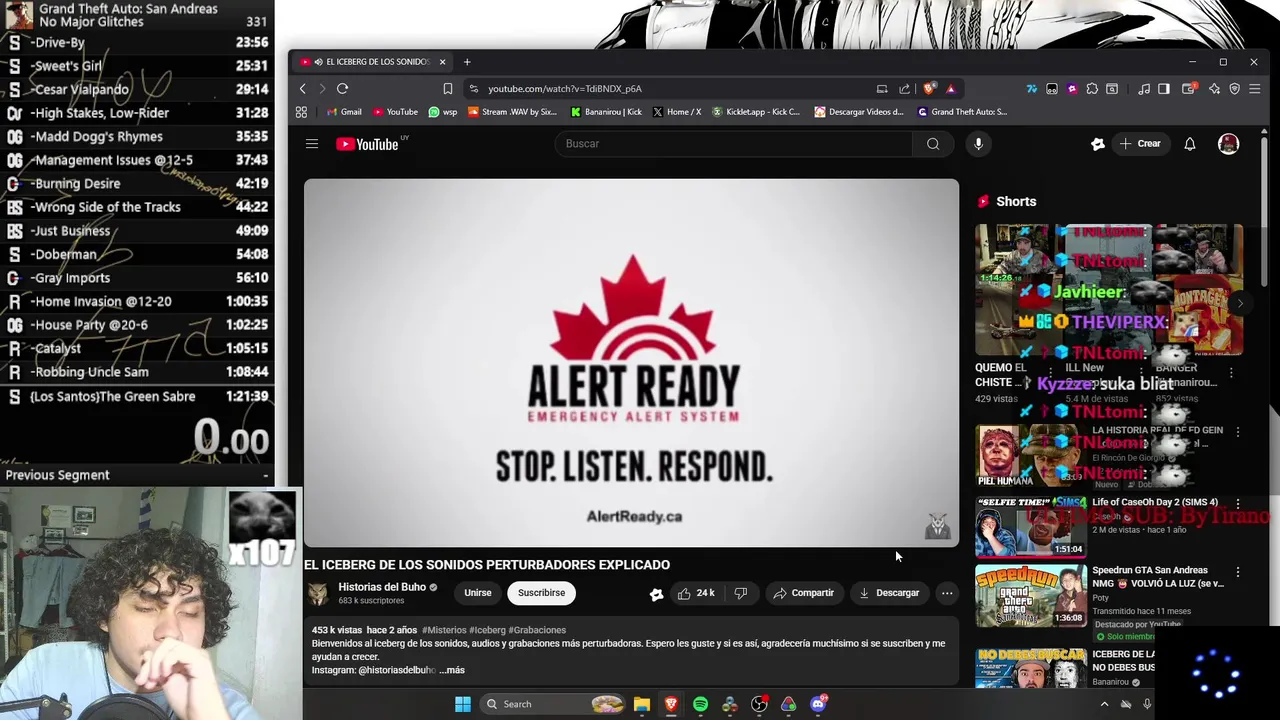Open the YouTube guide hamburger menu
The width and height of the screenshot is (1280, 720).
(x=312, y=144)
